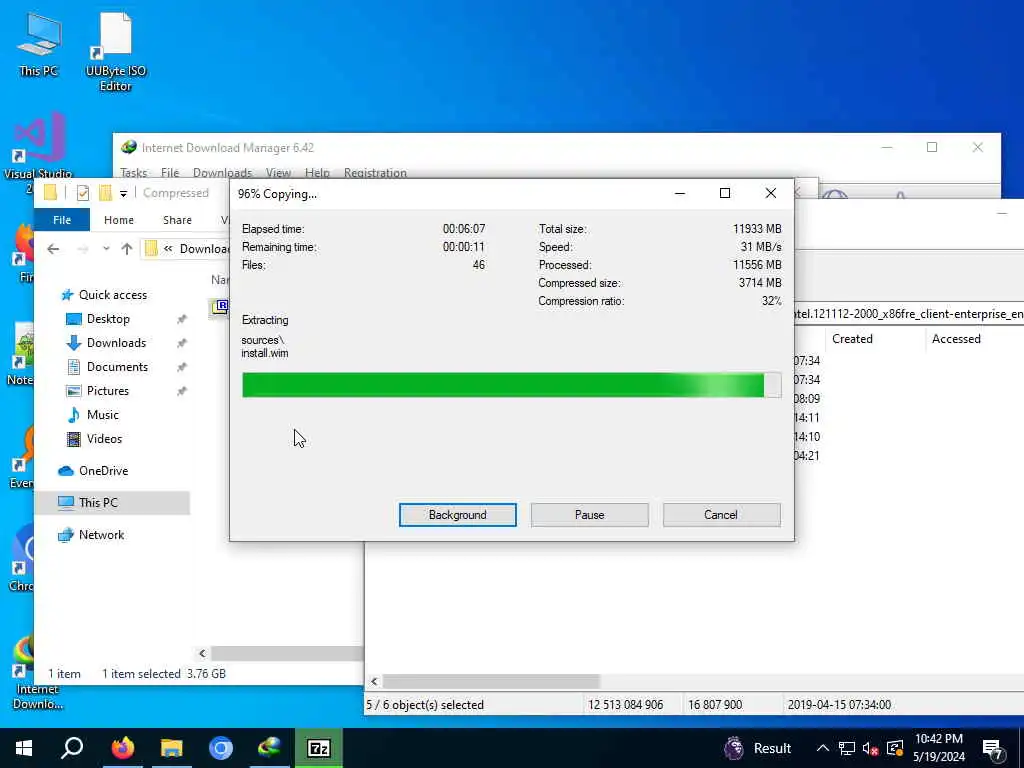Select the Internet Download Manager desktop shortcut
Screen dimensions: 1024x768
(38, 673)
